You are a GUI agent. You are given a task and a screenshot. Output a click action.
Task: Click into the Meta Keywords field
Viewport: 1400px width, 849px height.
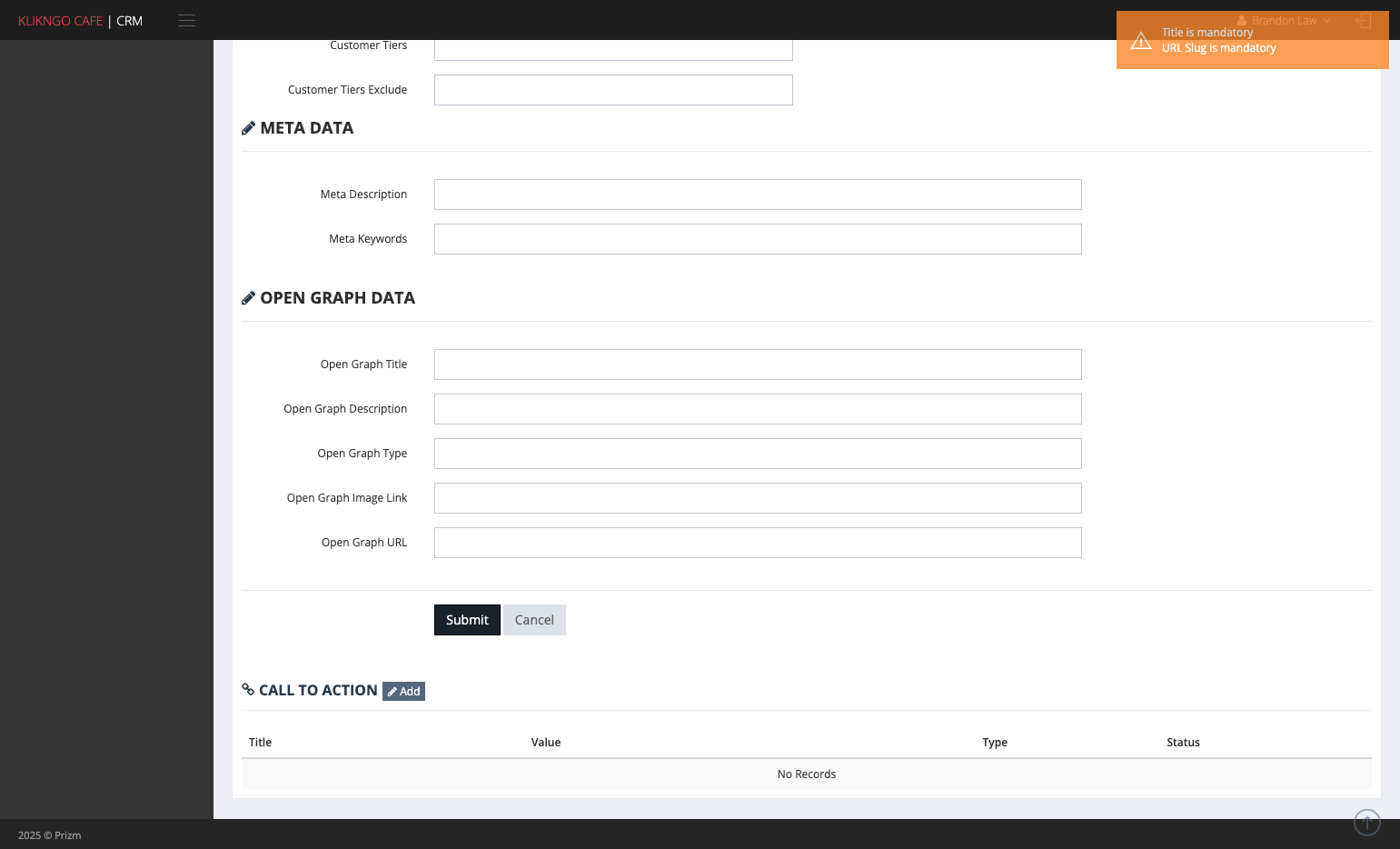click(x=758, y=239)
